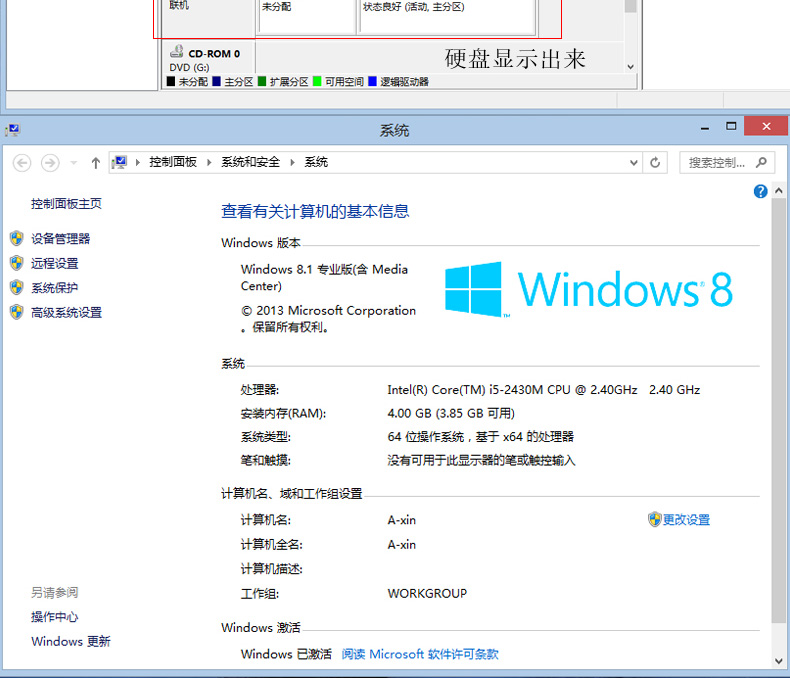Close the 系统 window
This screenshot has height=678, width=790.
(x=766, y=126)
